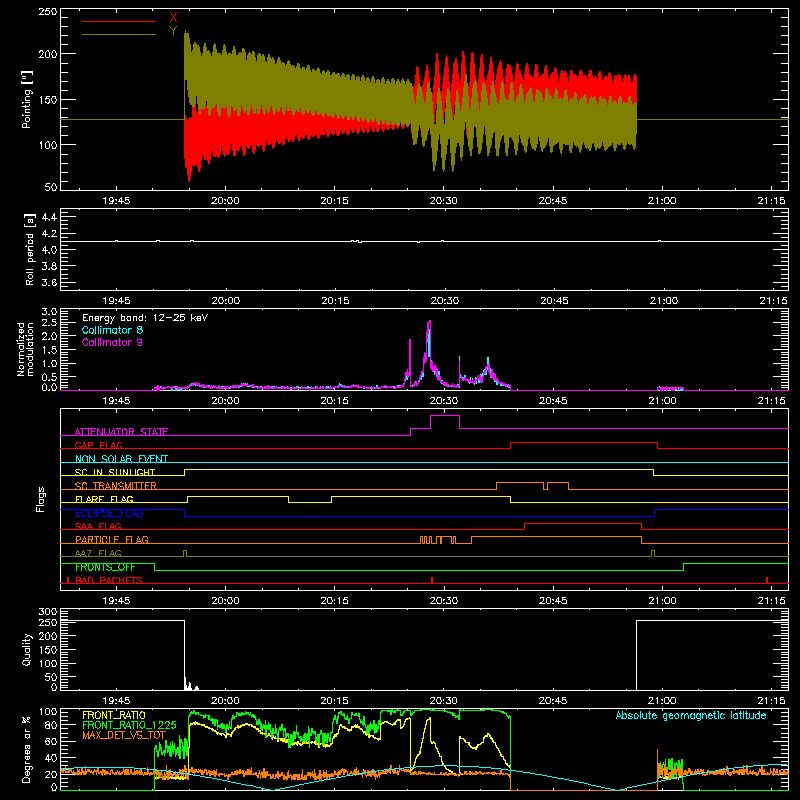Click the GAP_FLAG label
This screenshot has height=800, width=800.
98,445
